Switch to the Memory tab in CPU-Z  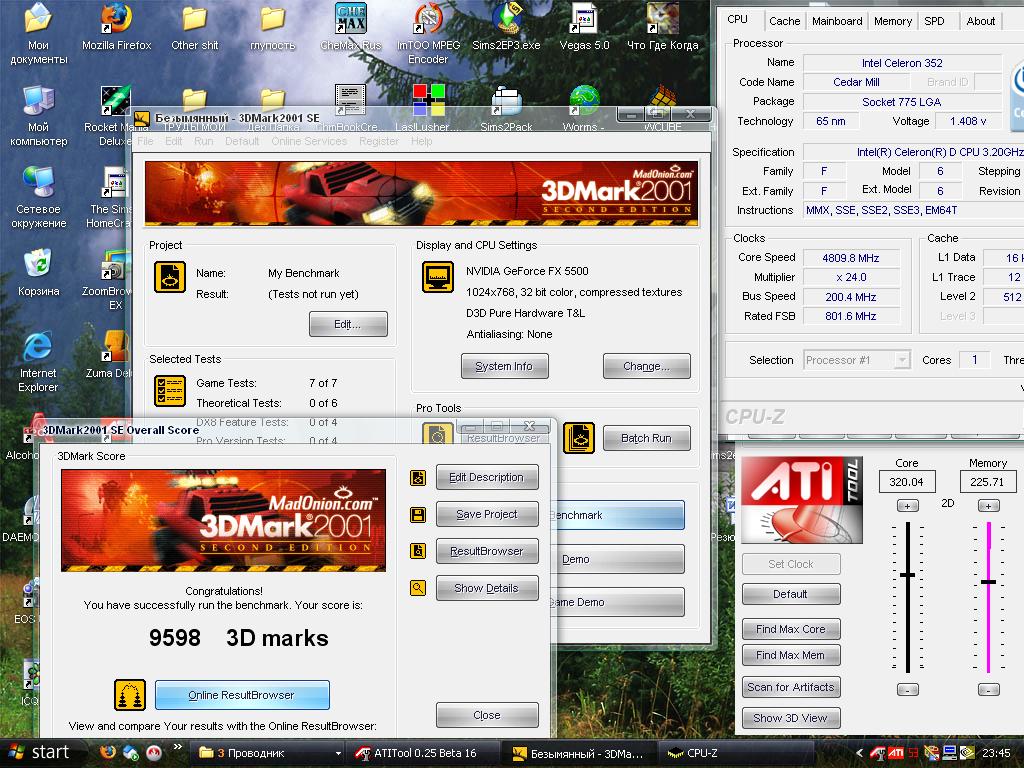coord(893,21)
